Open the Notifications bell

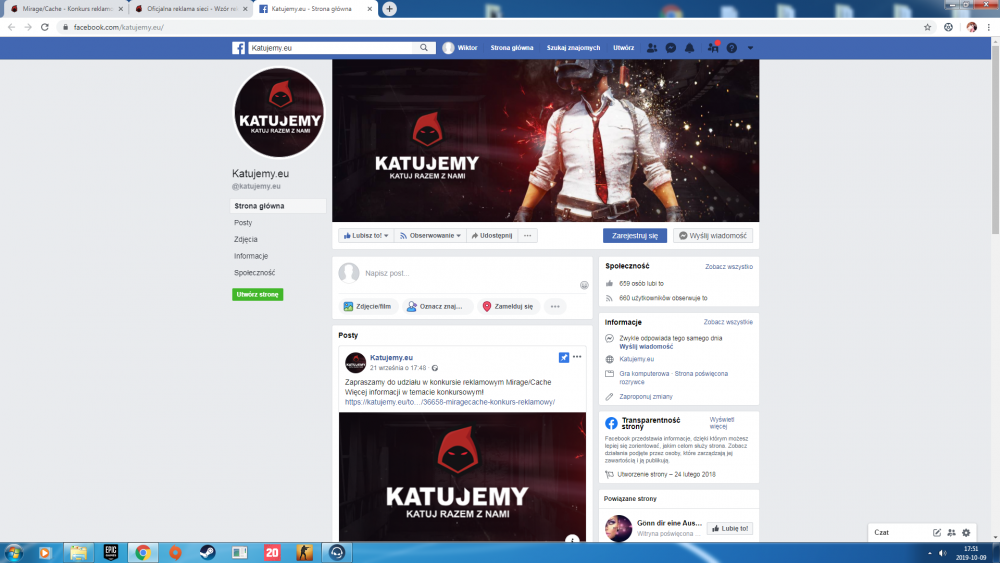click(x=689, y=48)
